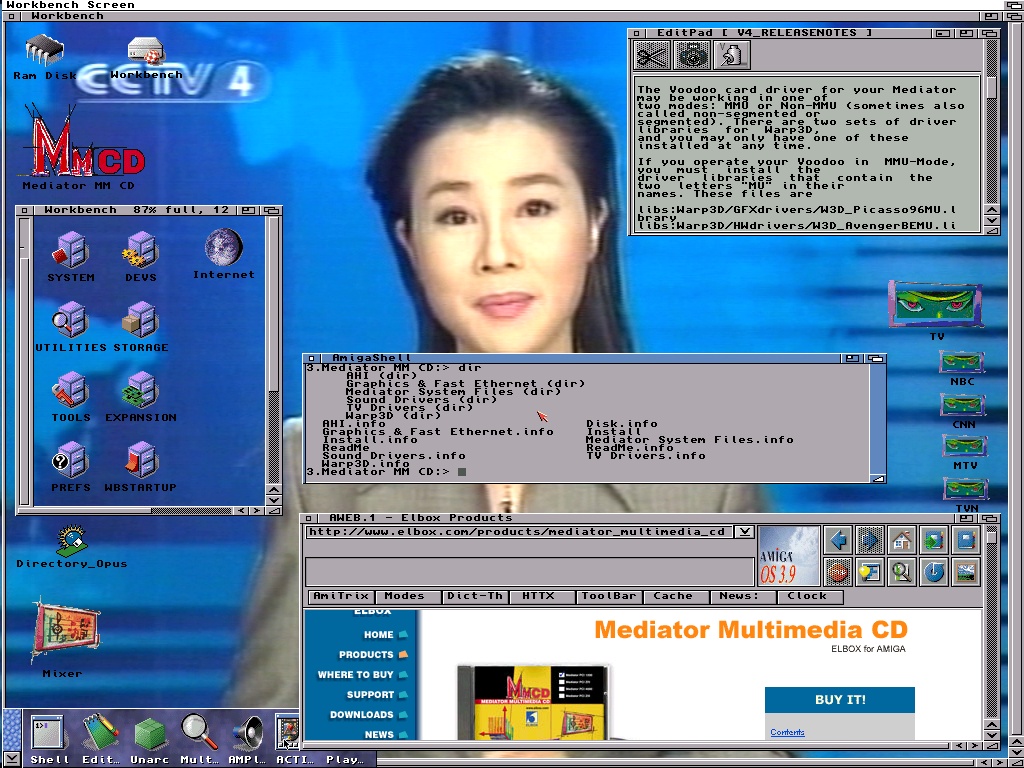The image size is (1024, 768).
Task: Click the Cache button in AWeb
Action: [673, 596]
